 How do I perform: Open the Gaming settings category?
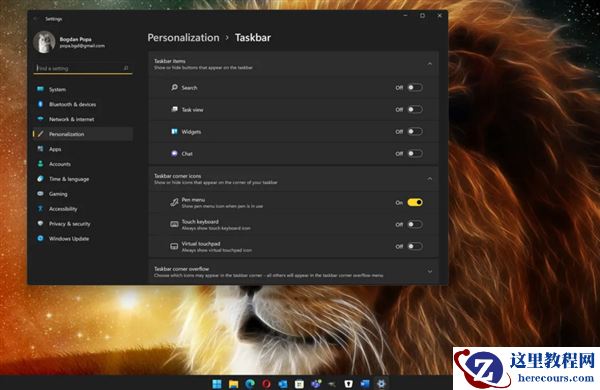click(83, 194)
